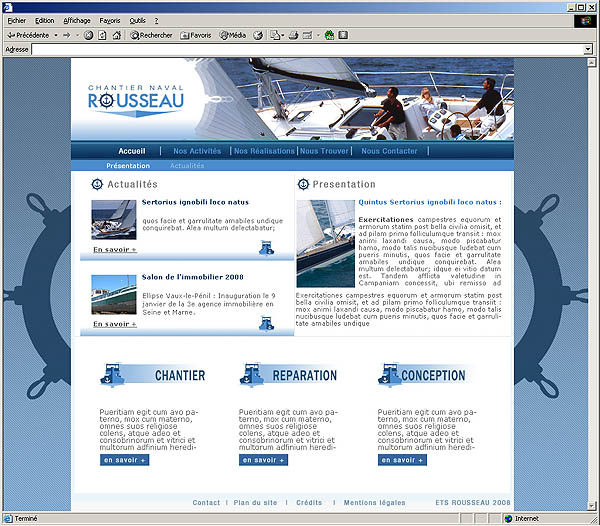Open the Salon de l'immobilier 2008 thumbnail

click(x=114, y=295)
